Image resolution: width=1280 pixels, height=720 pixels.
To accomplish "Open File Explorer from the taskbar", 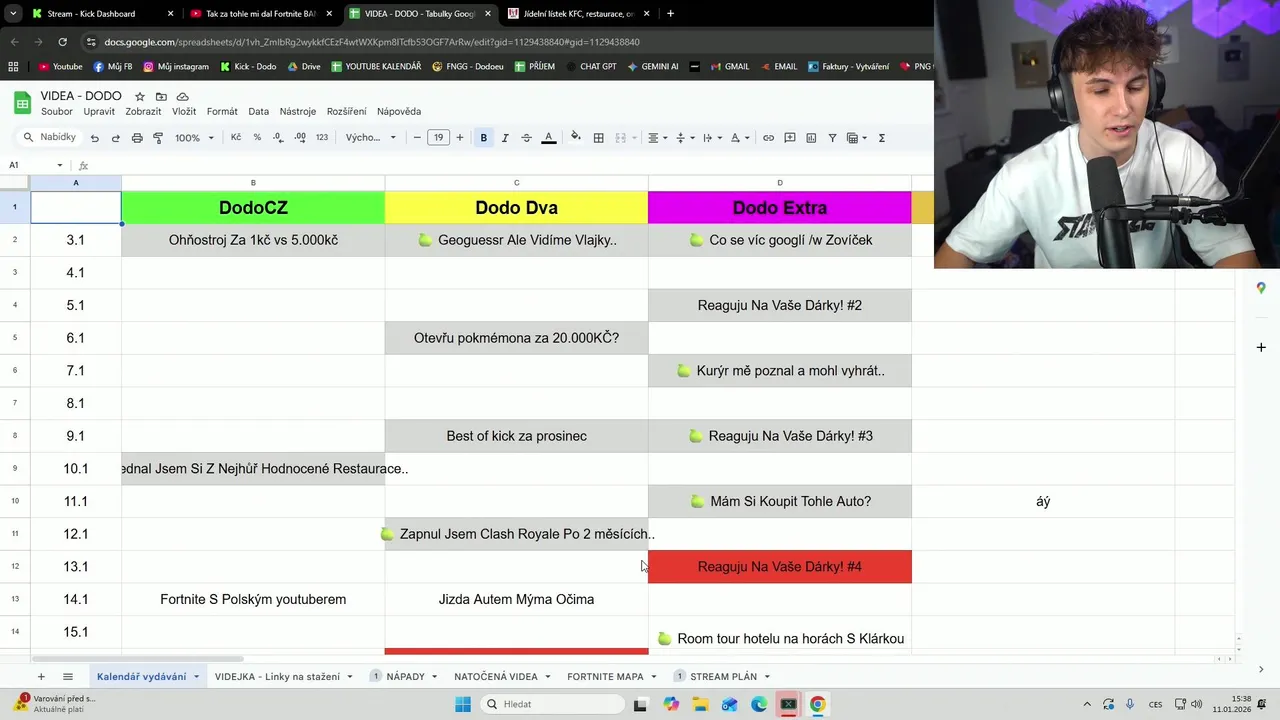I will click(700, 704).
